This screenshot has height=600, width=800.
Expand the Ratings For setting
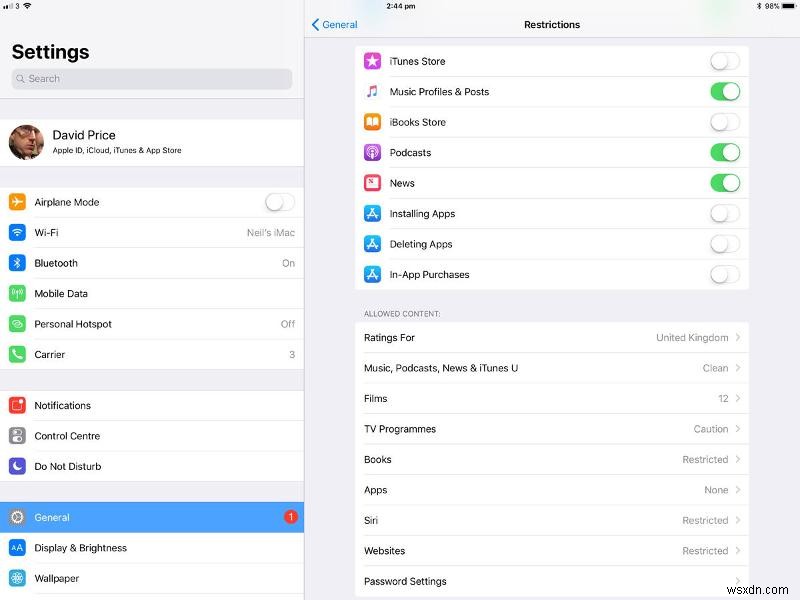click(552, 337)
